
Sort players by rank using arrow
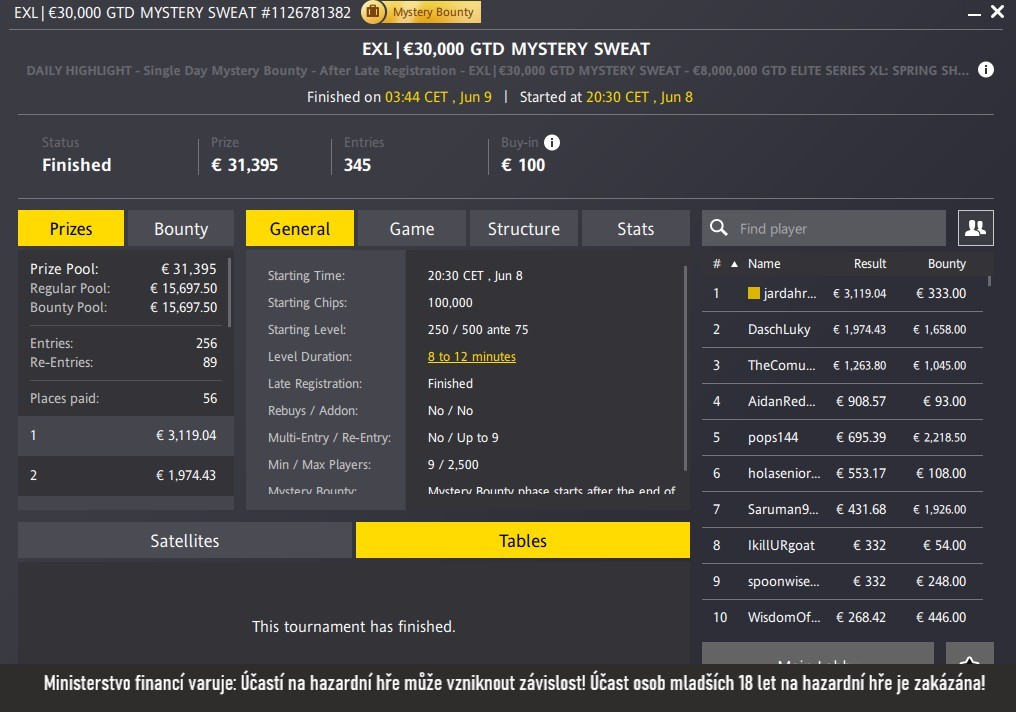pos(735,264)
